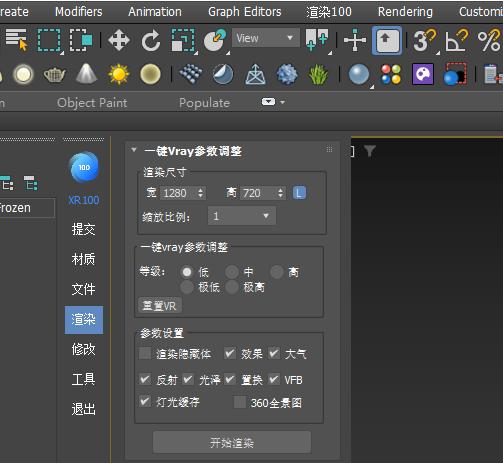Click the yellow sphere light icon

tap(150, 74)
